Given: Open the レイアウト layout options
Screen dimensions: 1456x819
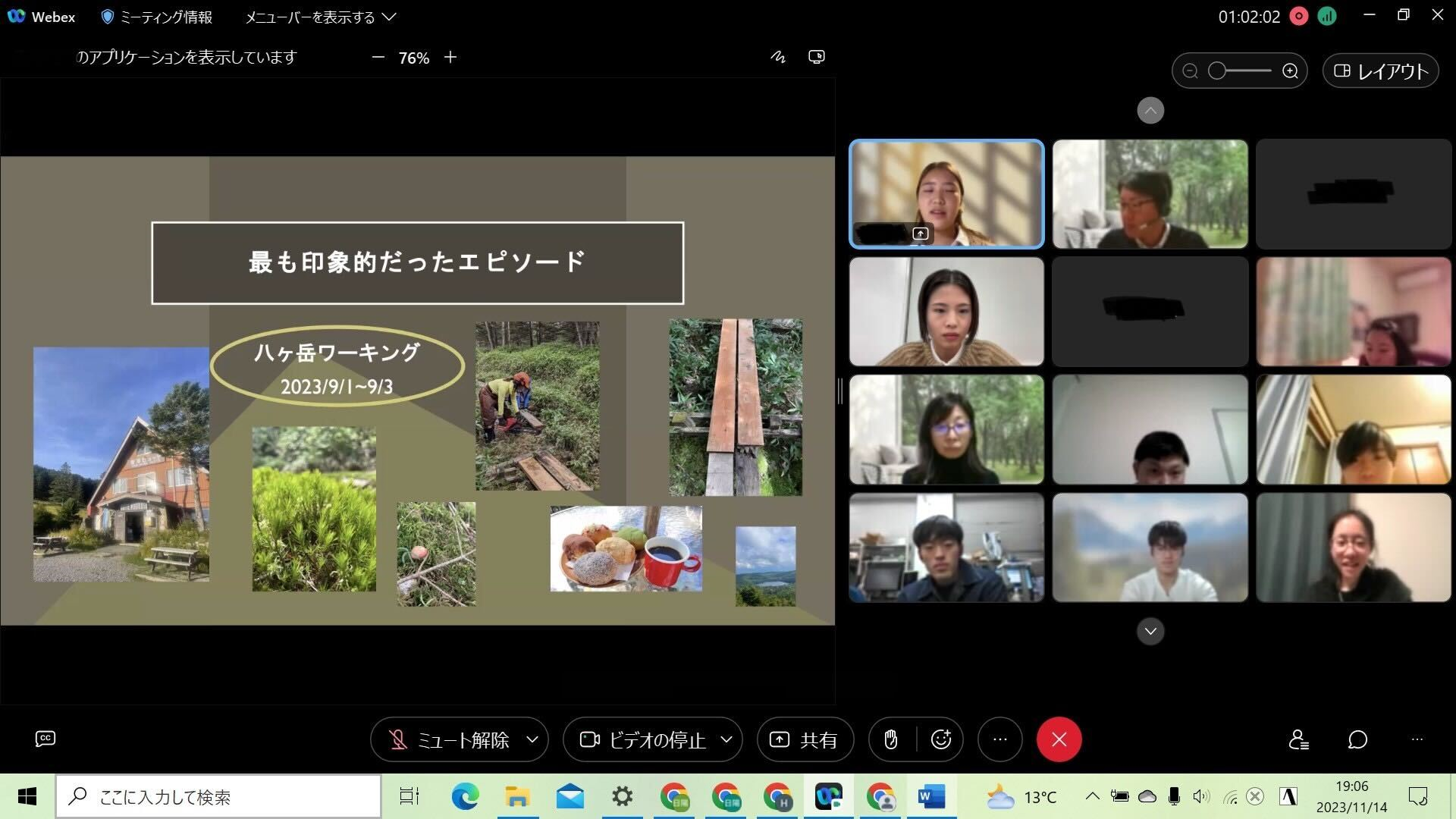Looking at the screenshot, I should tap(1380, 71).
